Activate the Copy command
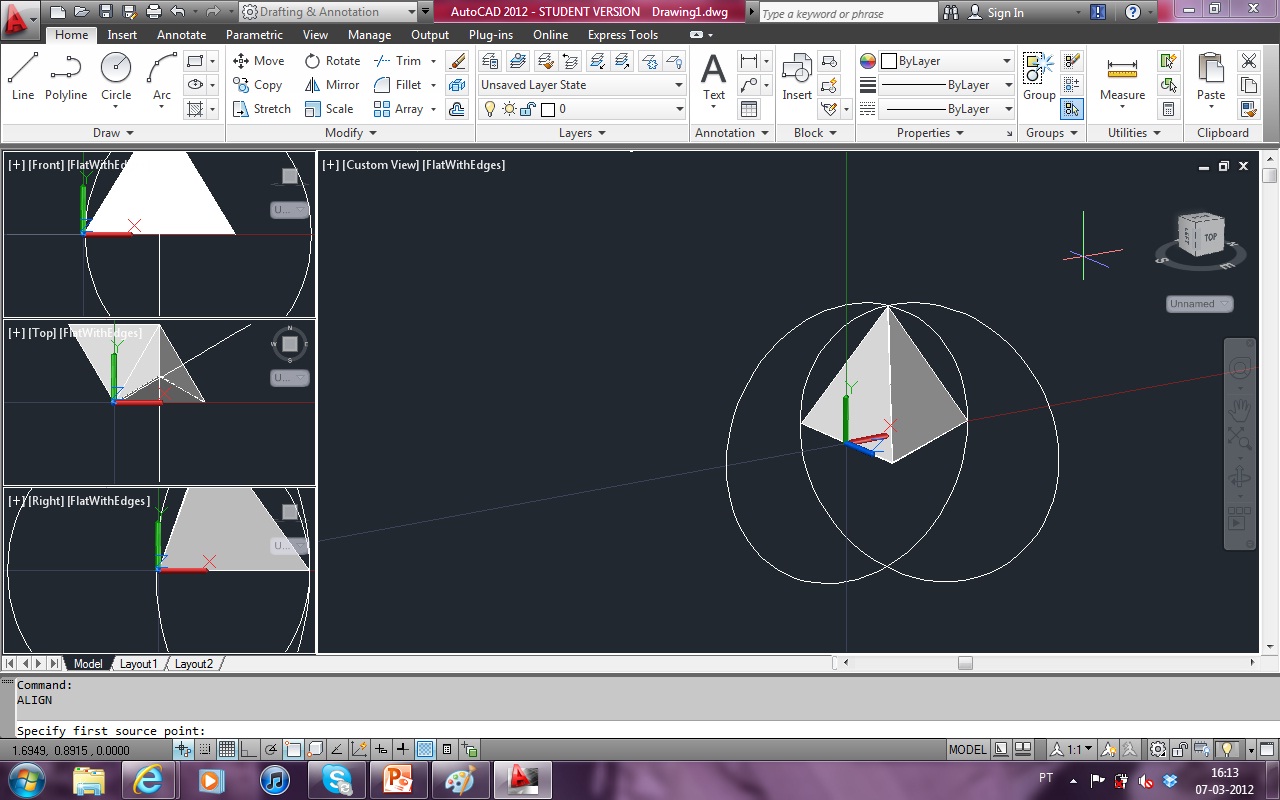1280x800 pixels. pyautogui.click(x=258, y=85)
